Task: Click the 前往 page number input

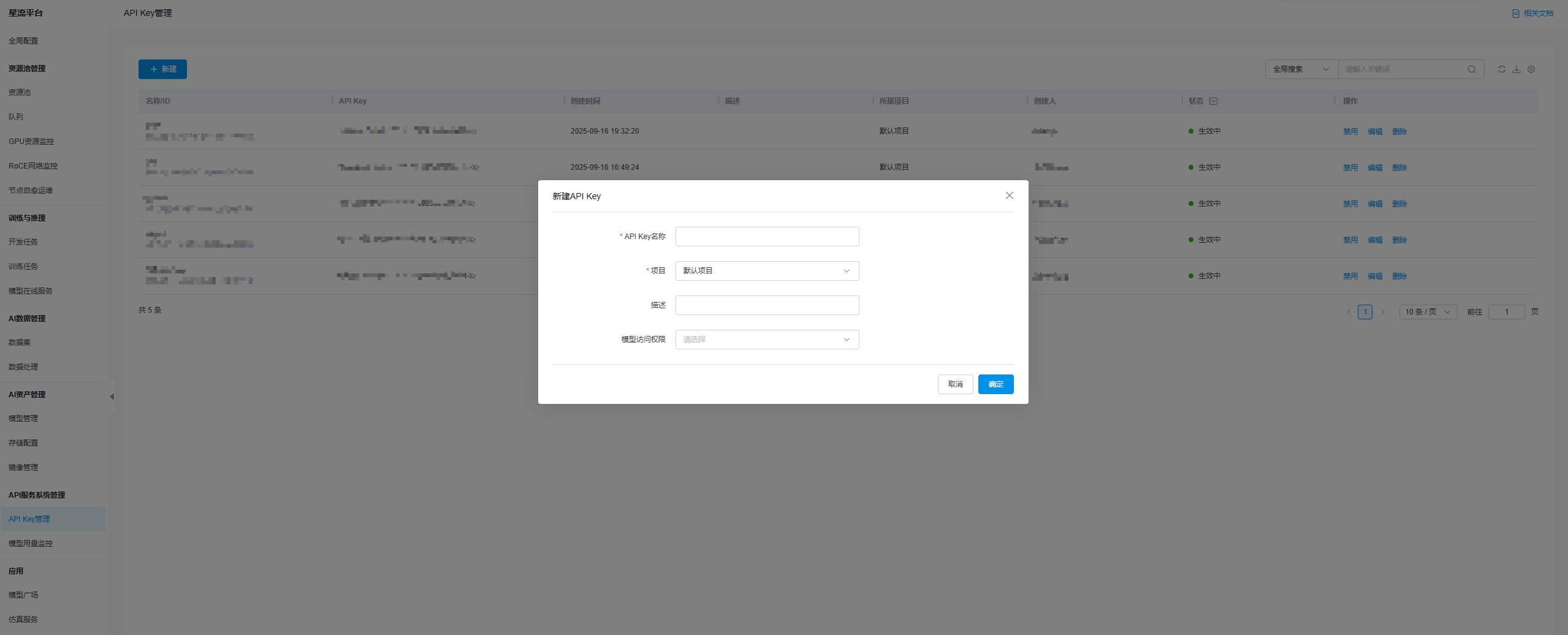Action: click(x=1506, y=312)
